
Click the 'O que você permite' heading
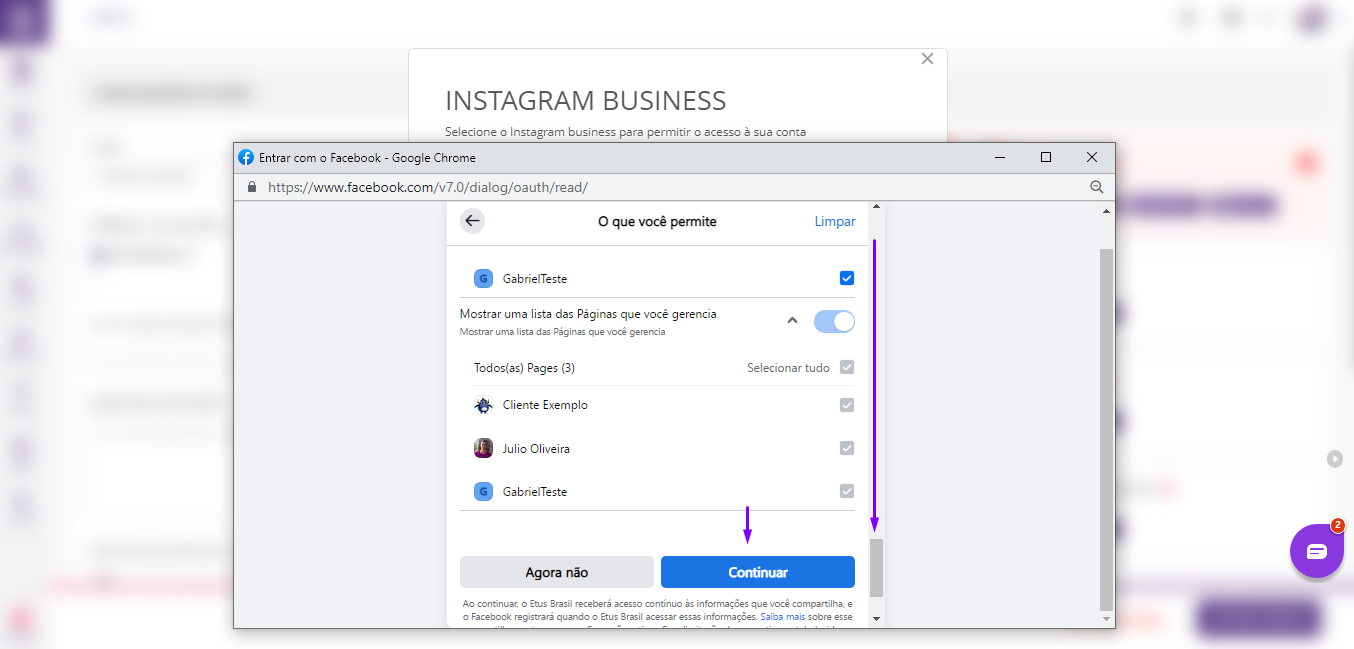coord(657,221)
